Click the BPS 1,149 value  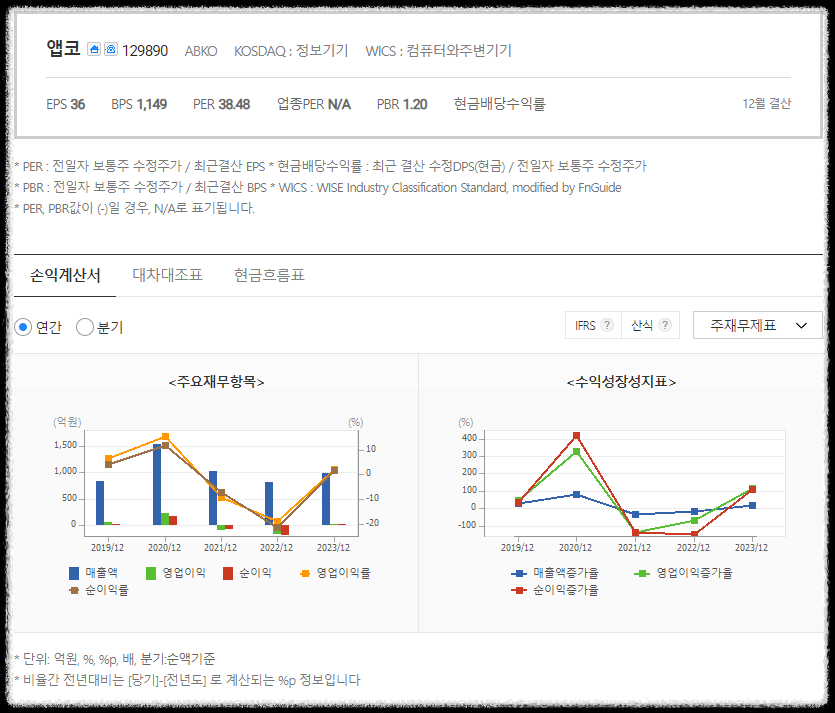139,104
